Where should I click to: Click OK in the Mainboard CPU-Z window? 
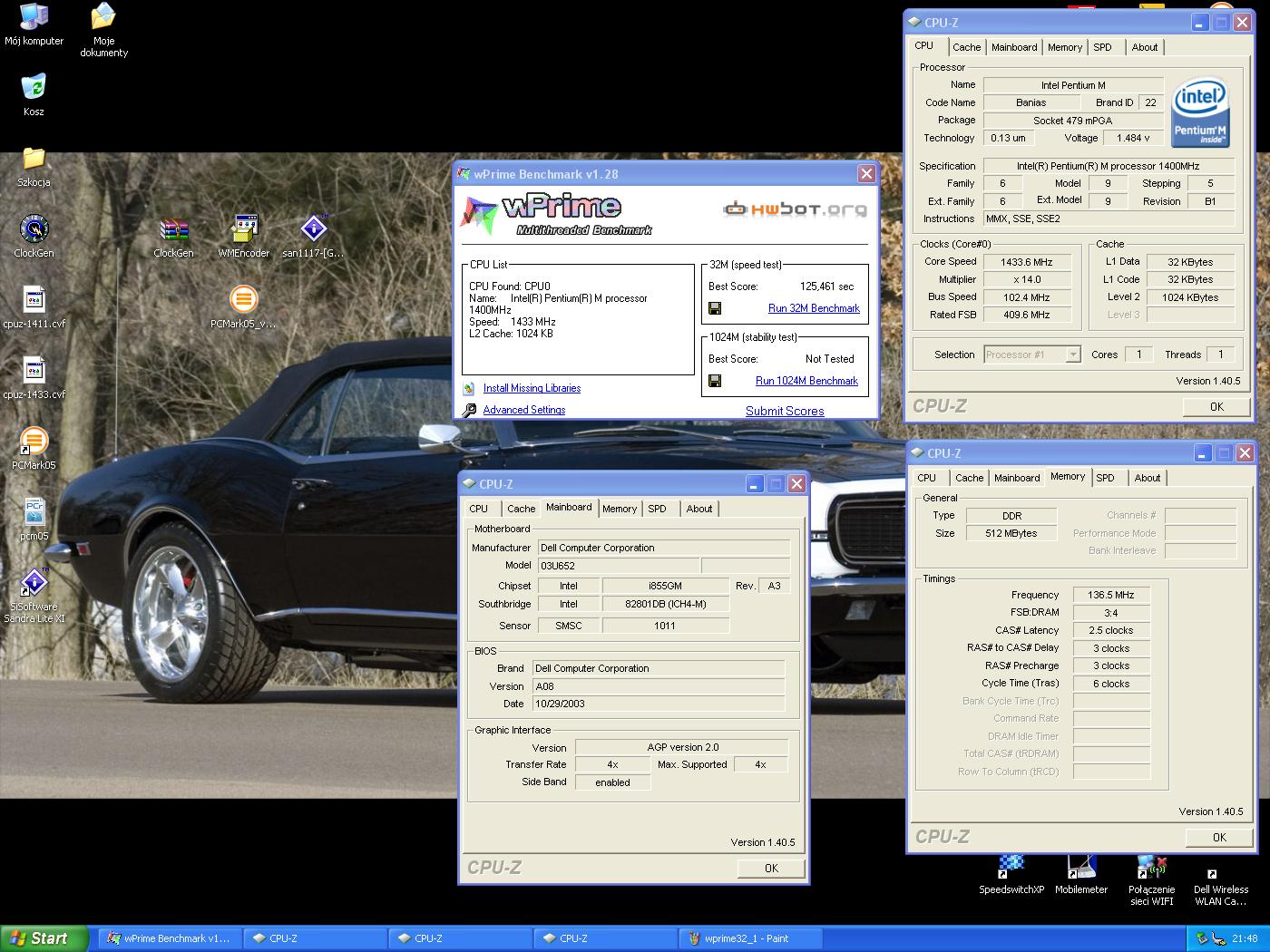pos(771,869)
